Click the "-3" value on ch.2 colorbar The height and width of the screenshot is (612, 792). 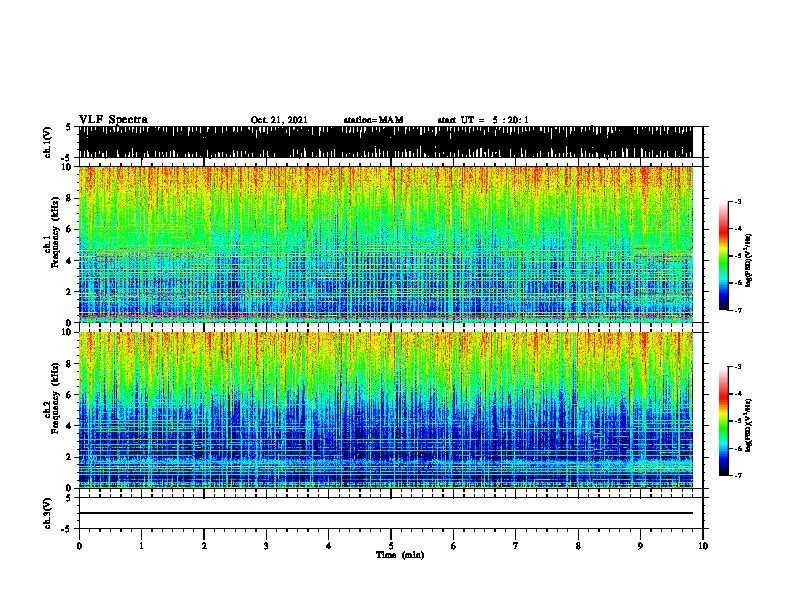737,367
